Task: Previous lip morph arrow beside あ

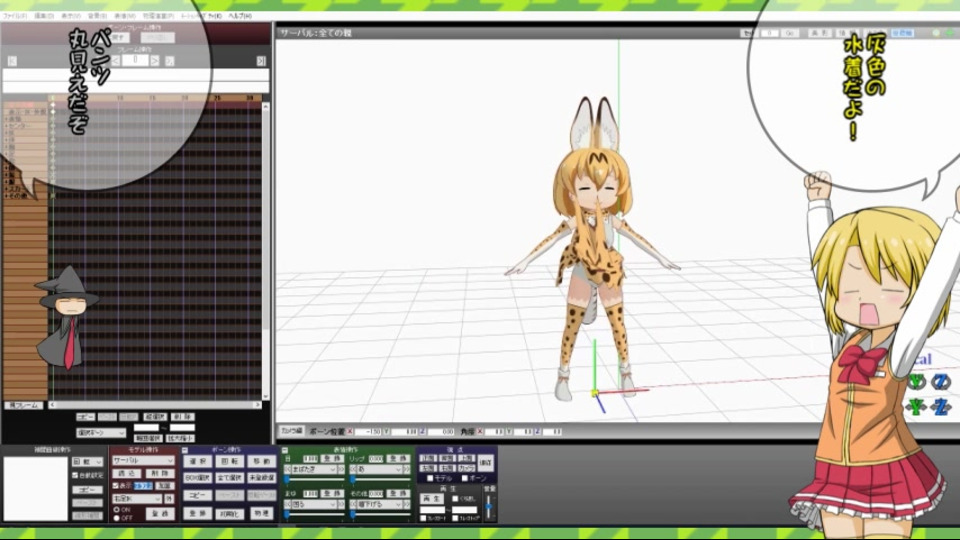Action: click(x=353, y=470)
